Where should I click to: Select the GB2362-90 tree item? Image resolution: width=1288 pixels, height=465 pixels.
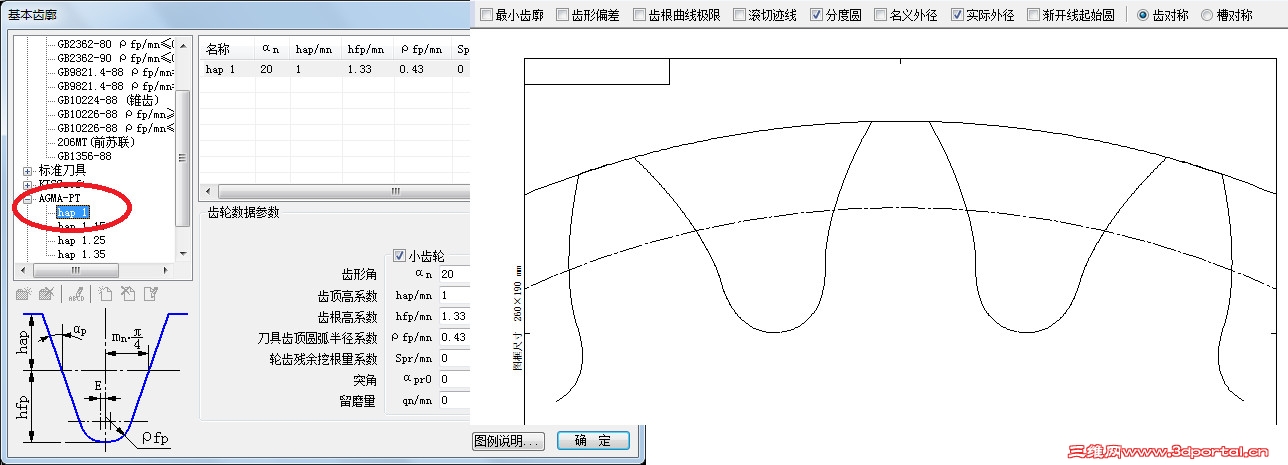[x=115, y=58]
